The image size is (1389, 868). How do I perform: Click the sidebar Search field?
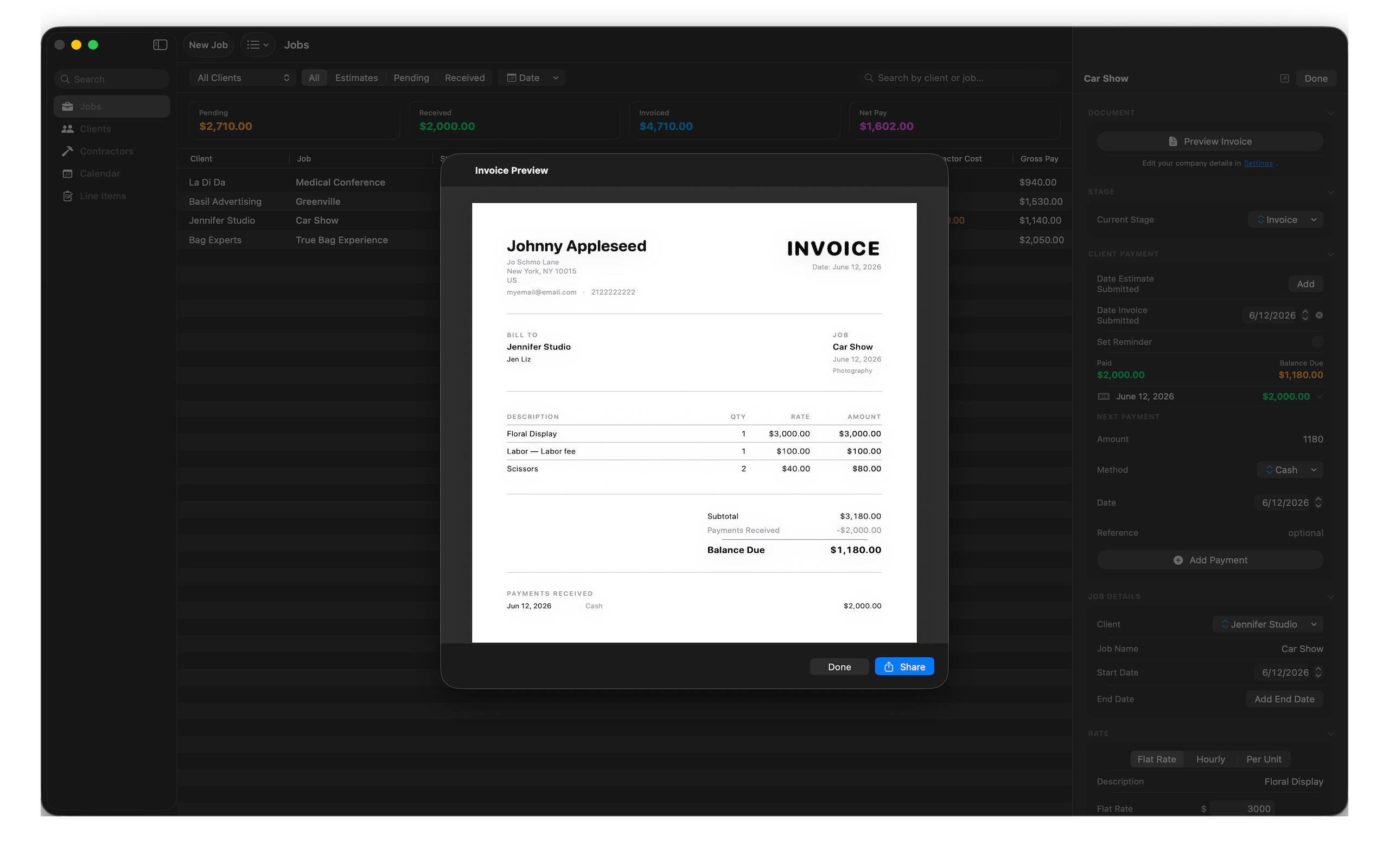[112, 79]
